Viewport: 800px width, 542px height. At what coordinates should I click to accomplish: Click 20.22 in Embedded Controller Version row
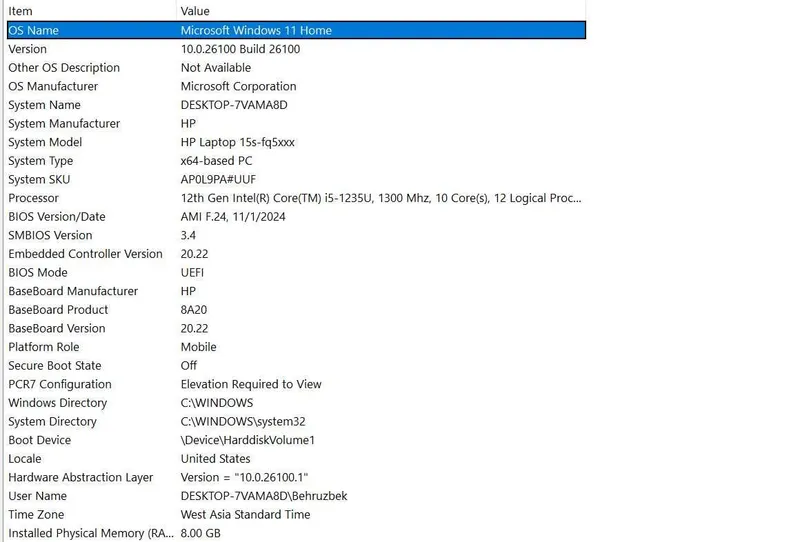[194, 254]
